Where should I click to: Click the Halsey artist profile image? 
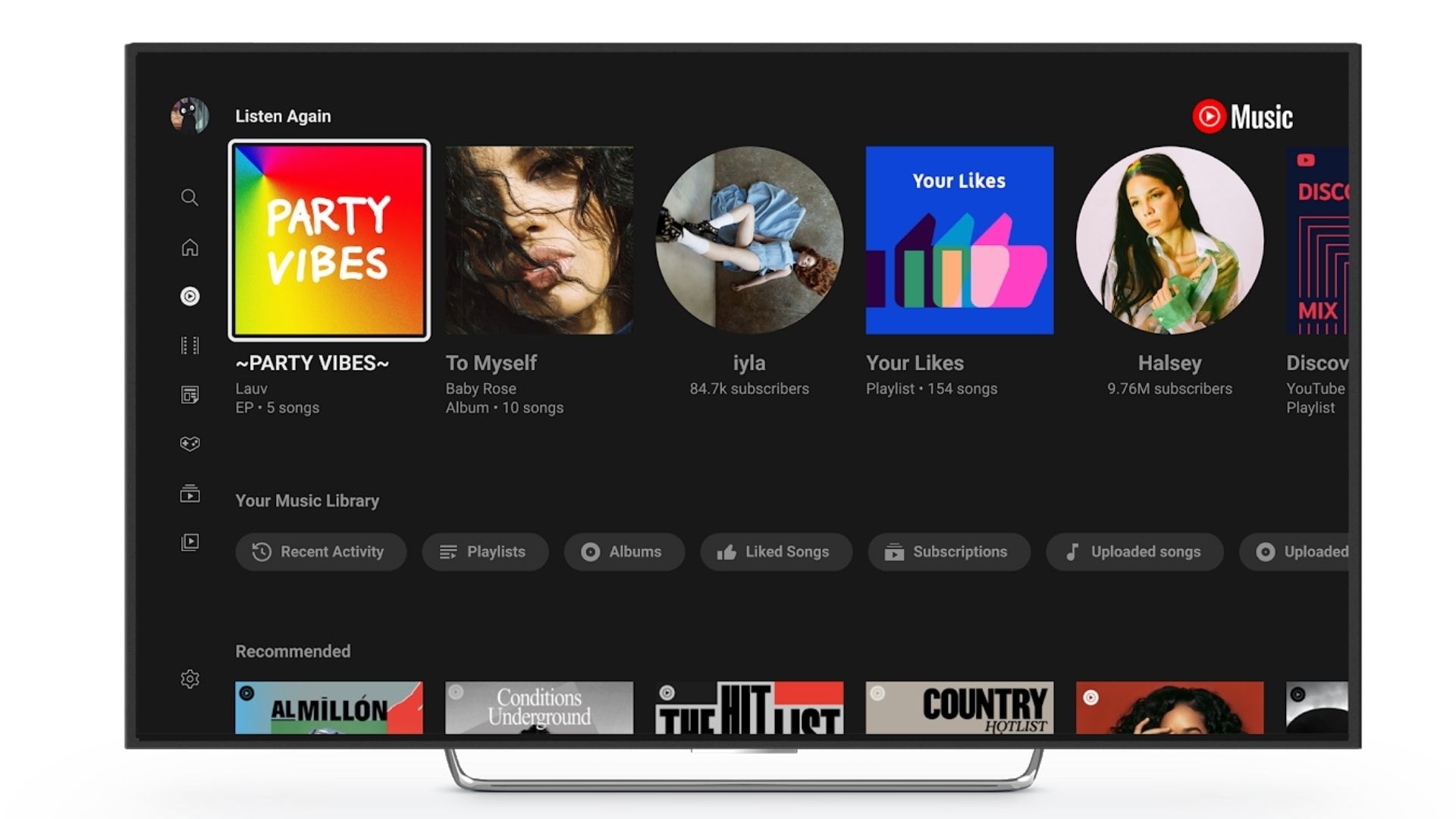click(x=1168, y=240)
